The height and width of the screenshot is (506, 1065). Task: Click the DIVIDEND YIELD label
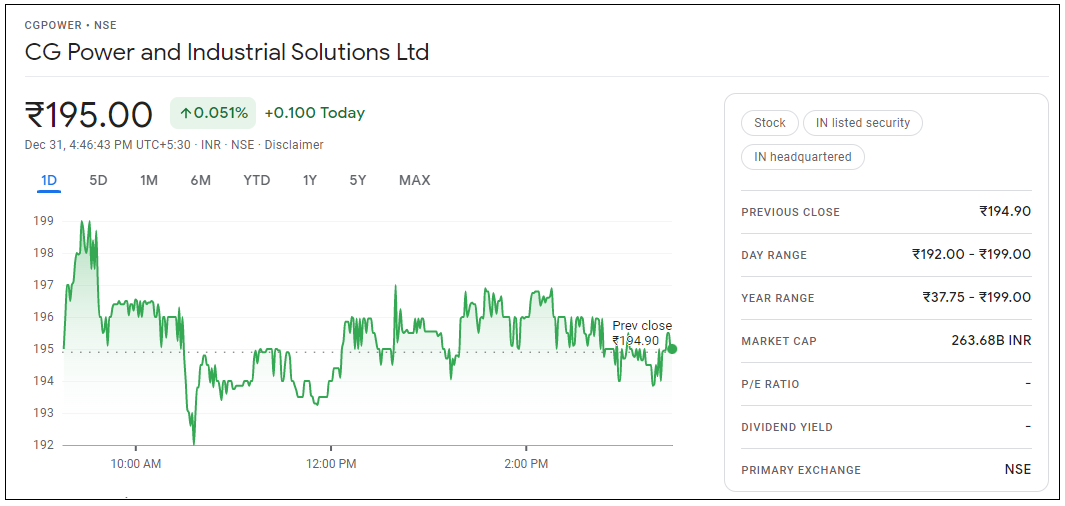pos(787,427)
